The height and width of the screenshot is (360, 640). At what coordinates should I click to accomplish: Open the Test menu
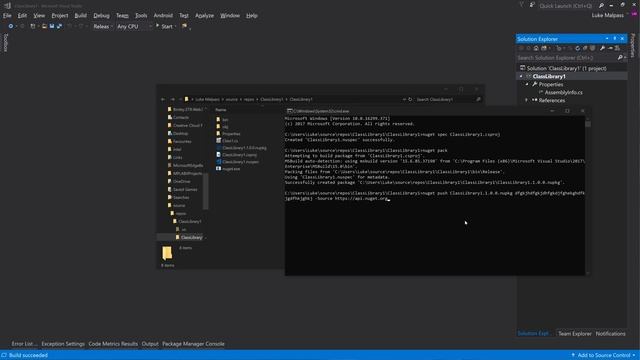pos(184,16)
